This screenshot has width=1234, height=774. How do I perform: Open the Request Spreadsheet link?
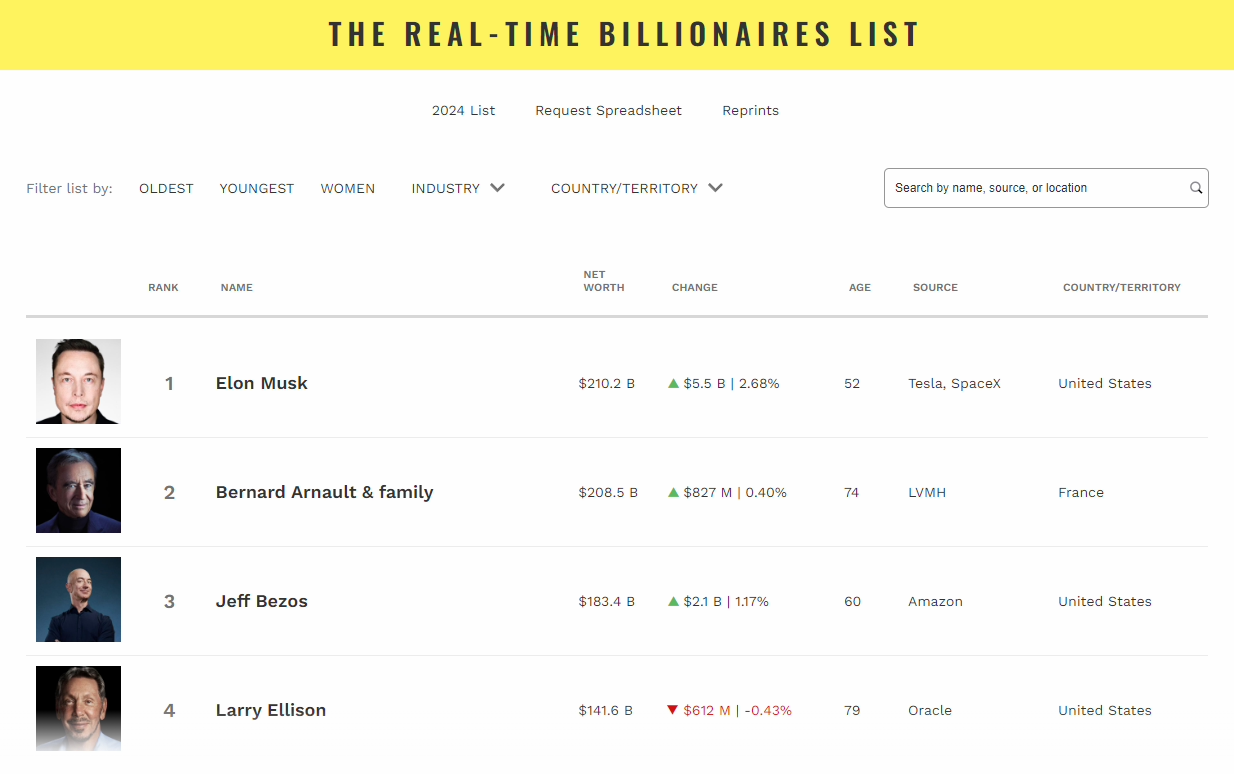609,110
